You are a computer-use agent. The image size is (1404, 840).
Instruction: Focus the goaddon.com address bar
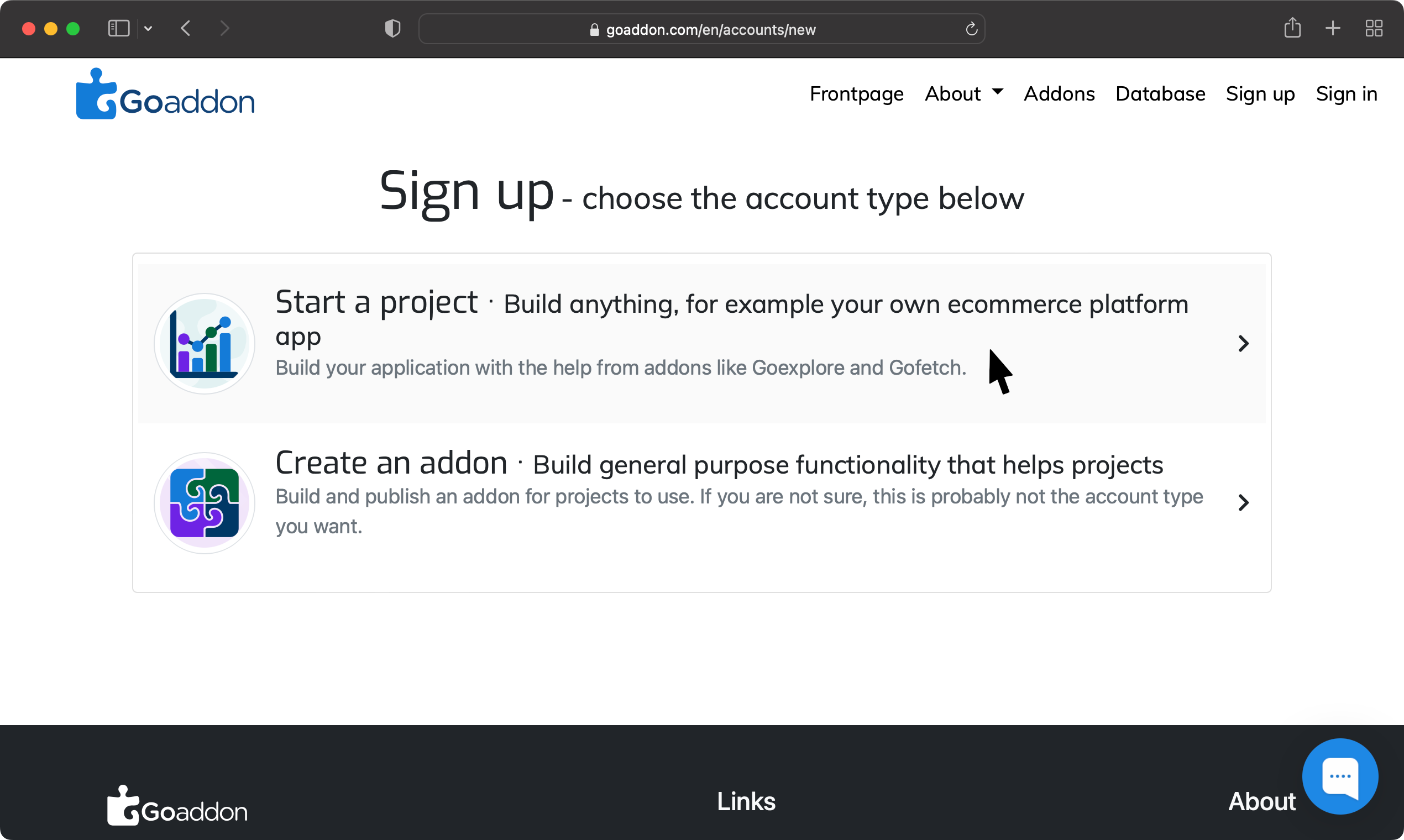click(701, 29)
